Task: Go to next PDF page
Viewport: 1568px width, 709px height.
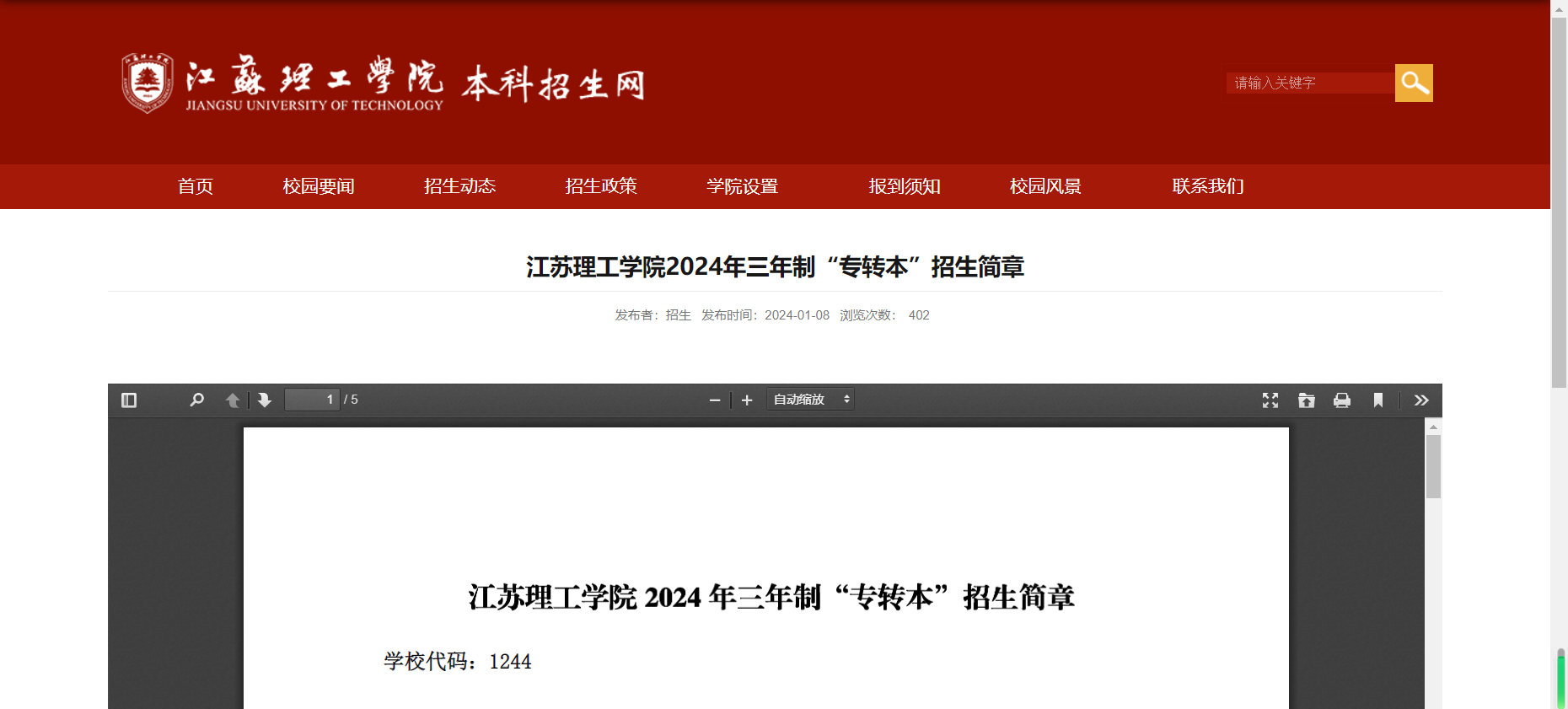Action: 265,400
